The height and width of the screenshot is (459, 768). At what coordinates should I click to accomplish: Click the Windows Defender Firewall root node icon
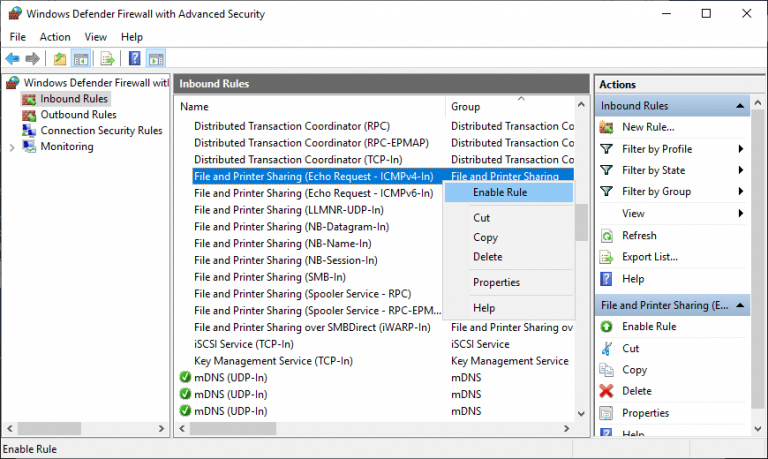click(x=13, y=83)
